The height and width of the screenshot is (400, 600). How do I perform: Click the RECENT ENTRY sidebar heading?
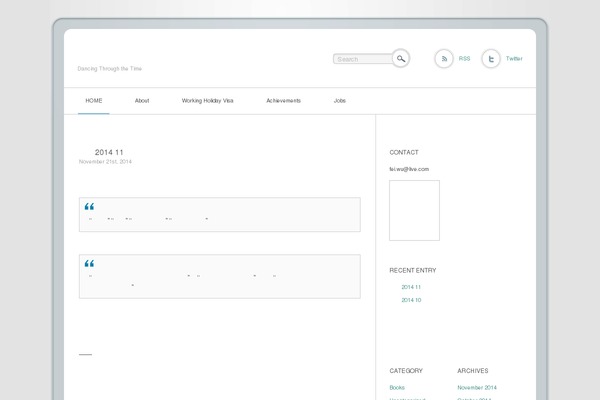coord(412,270)
